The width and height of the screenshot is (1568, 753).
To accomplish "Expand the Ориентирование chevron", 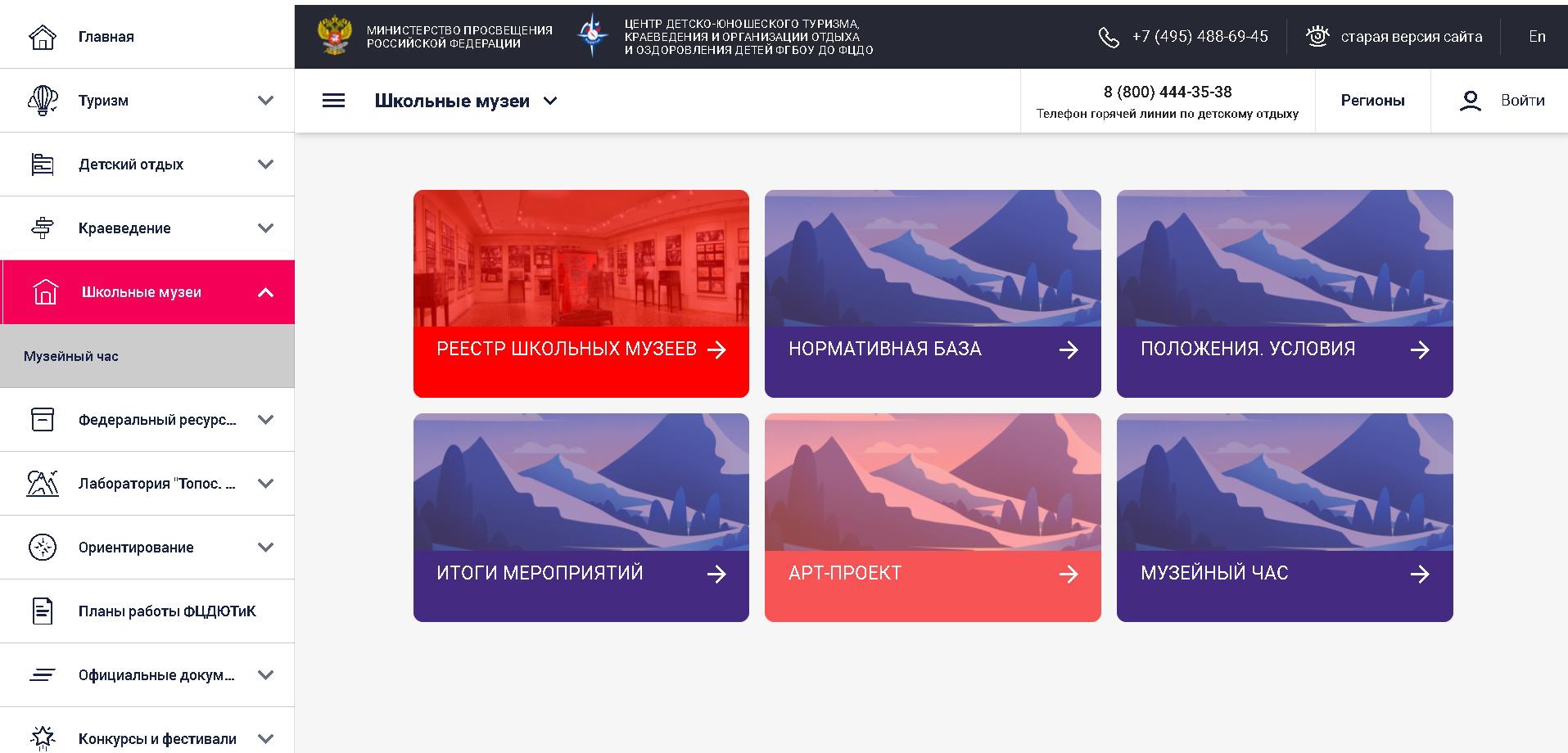I will (x=265, y=548).
